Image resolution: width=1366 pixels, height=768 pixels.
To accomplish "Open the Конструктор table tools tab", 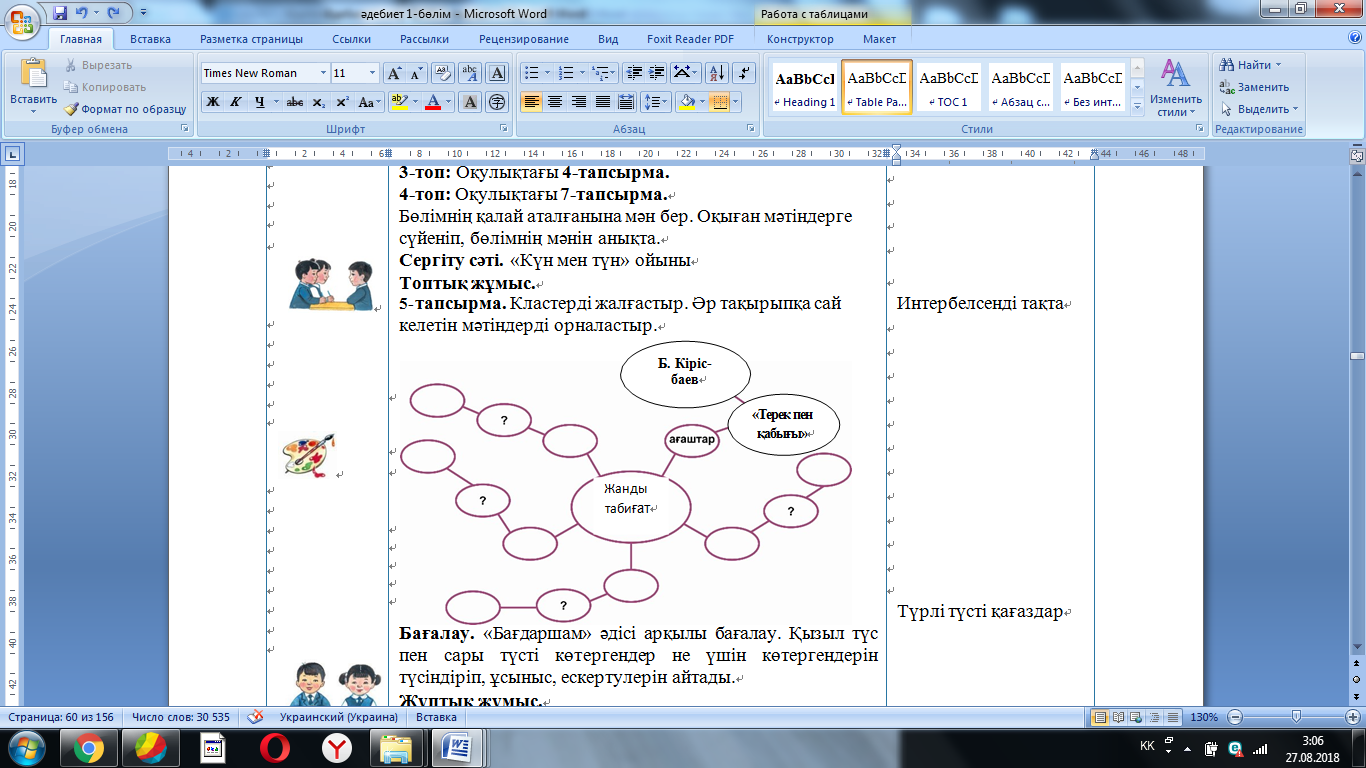I will [x=800, y=39].
